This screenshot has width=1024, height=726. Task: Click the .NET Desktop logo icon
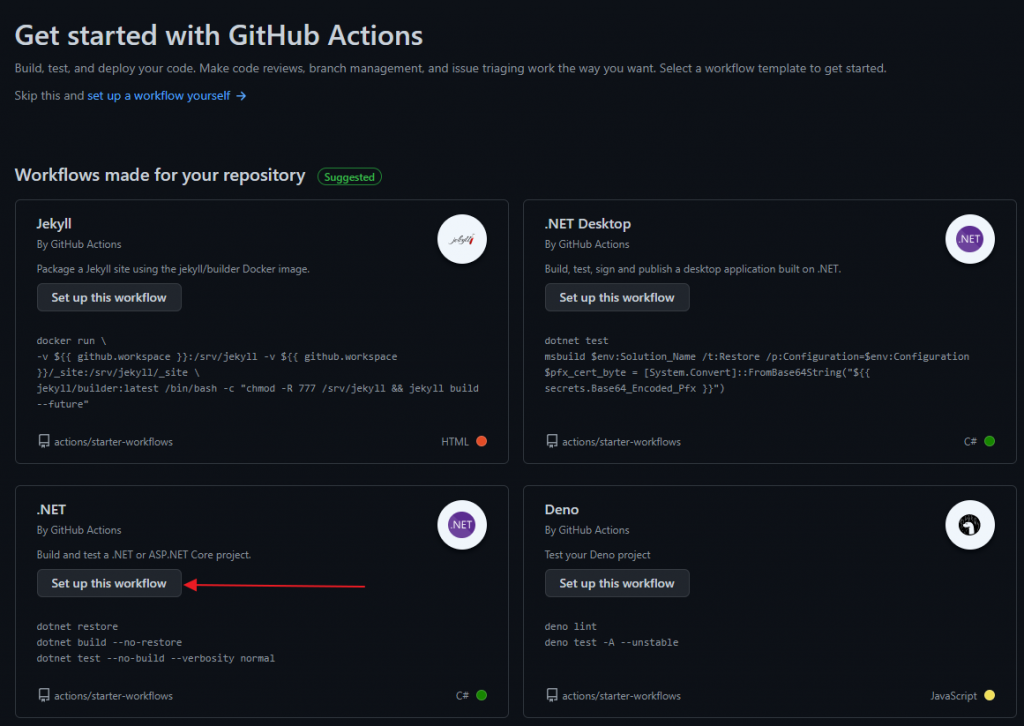[970, 239]
